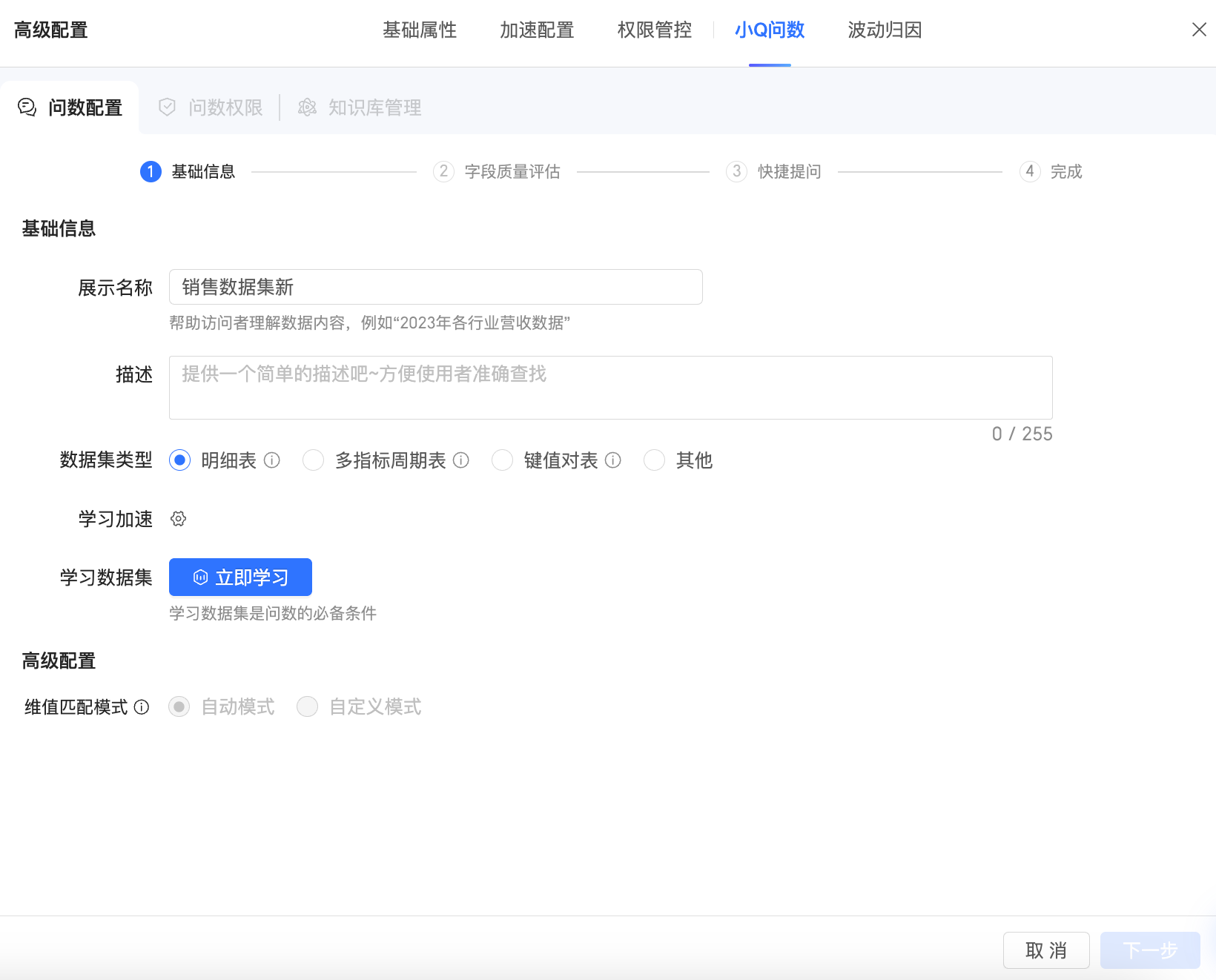Click info icon next to 键值对表

(613, 460)
